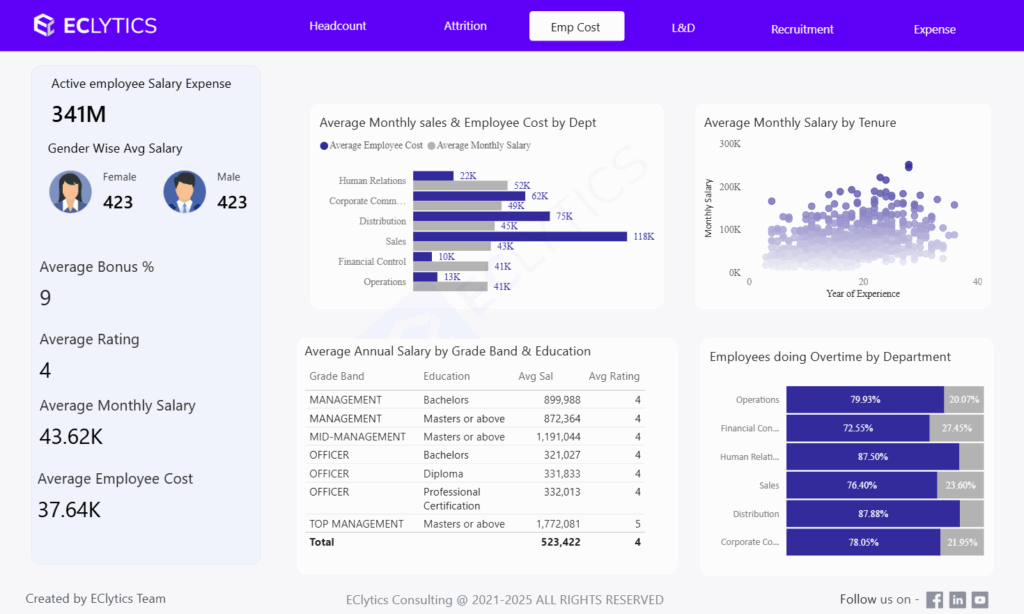Screen dimensions: 1024x614
Task: Click the Facebook icon in footer
Action: point(935,600)
